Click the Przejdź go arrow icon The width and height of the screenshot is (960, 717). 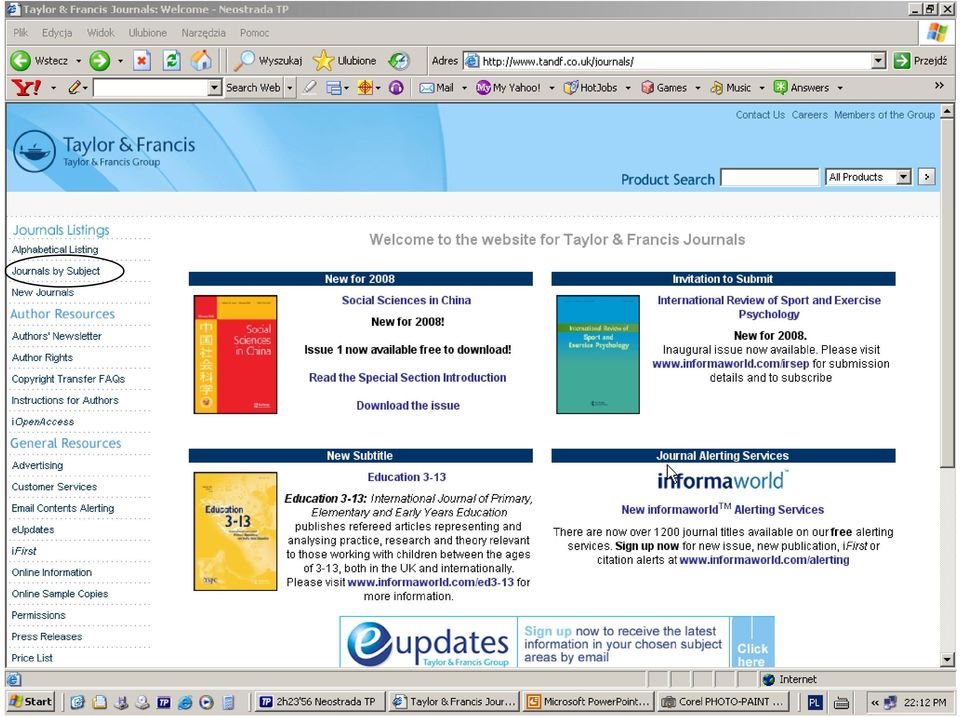[x=901, y=61]
